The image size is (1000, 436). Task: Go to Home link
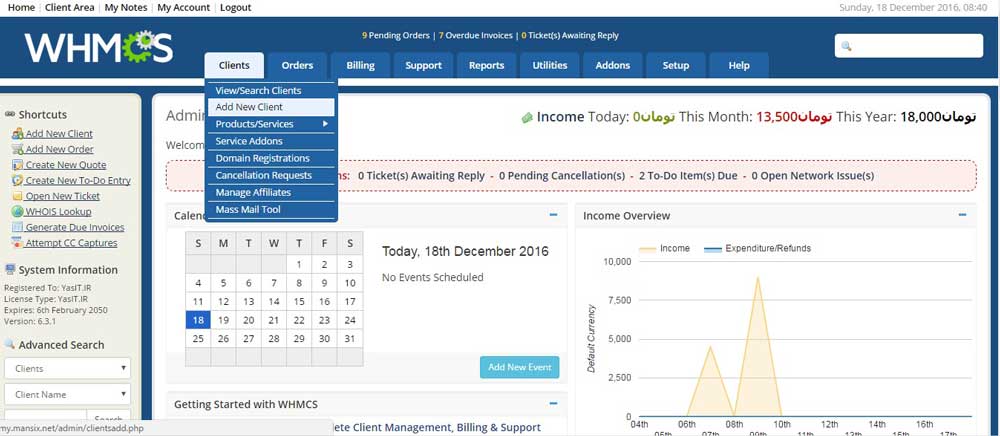21,8
